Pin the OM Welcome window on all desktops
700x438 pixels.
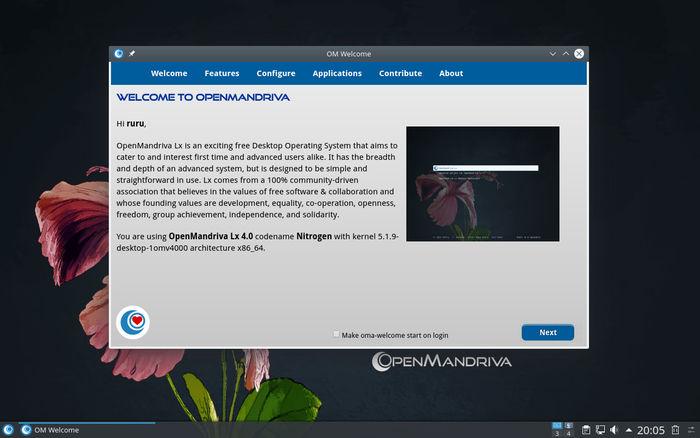point(132,53)
